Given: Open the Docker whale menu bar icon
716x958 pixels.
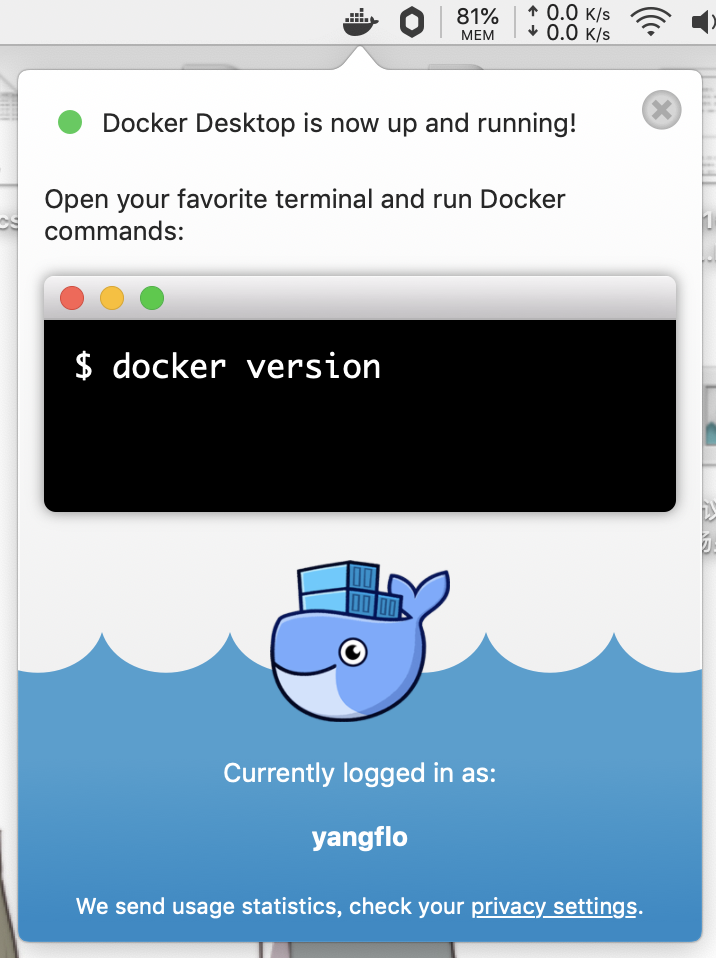Looking at the screenshot, I should [x=360, y=23].
